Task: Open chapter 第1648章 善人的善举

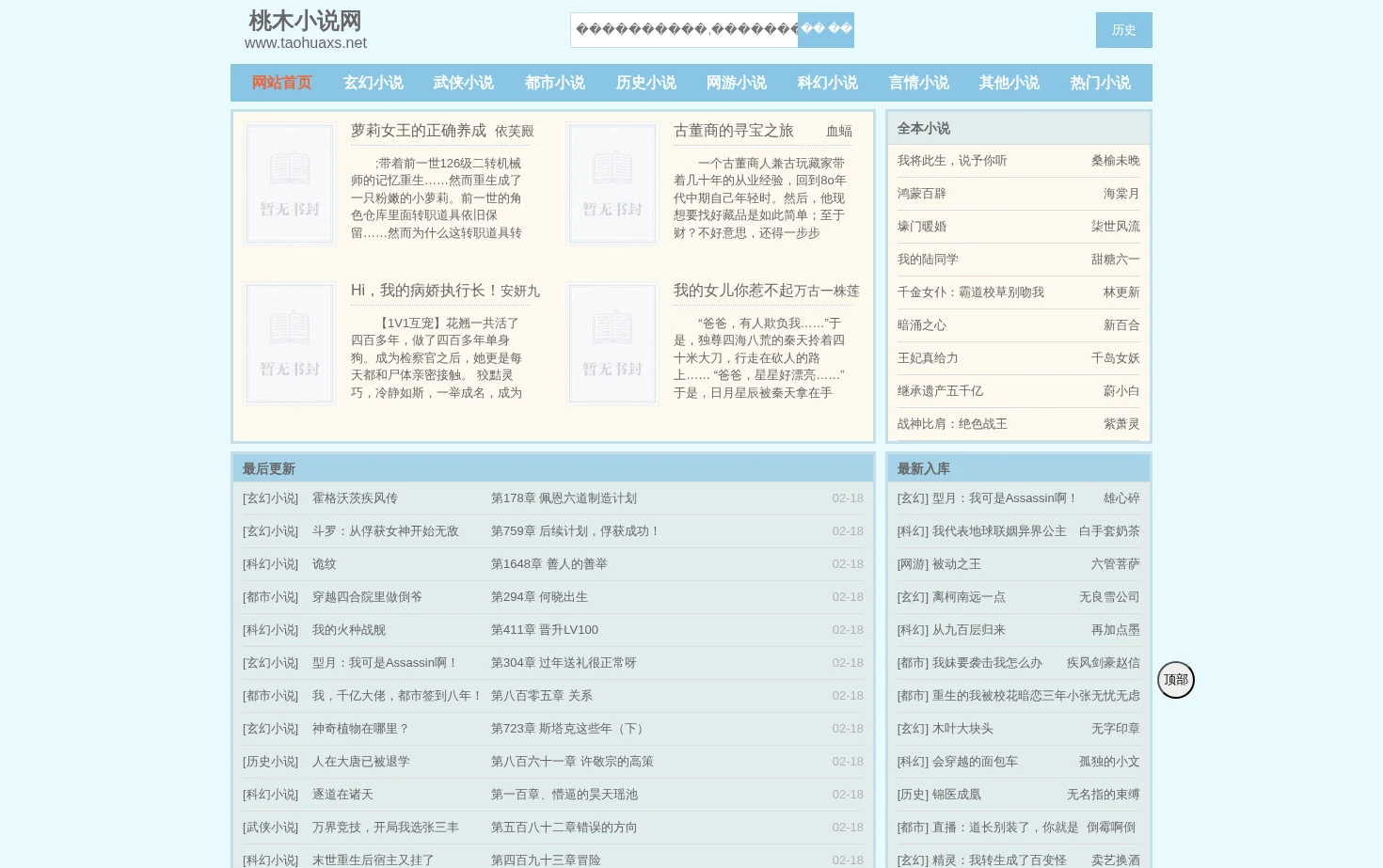Action: (x=549, y=564)
